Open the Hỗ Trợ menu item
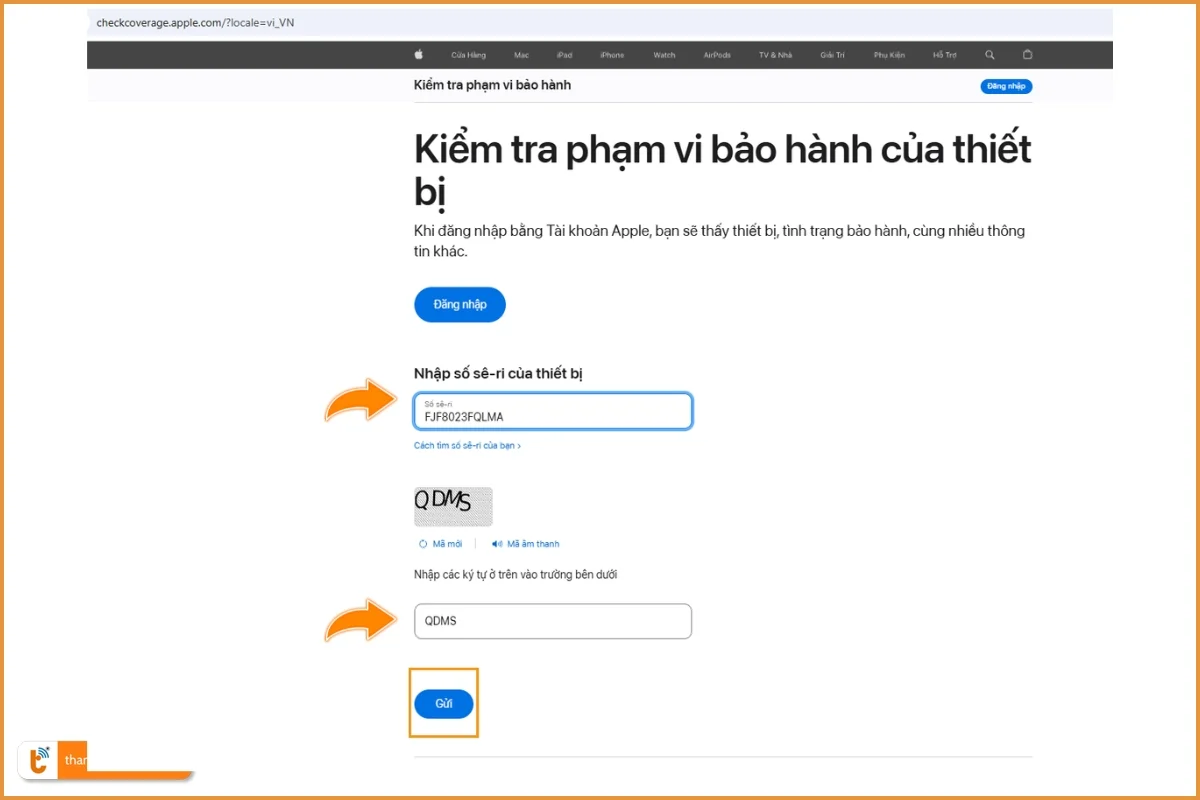This screenshot has width=1200, height=800. pos(944,55)
